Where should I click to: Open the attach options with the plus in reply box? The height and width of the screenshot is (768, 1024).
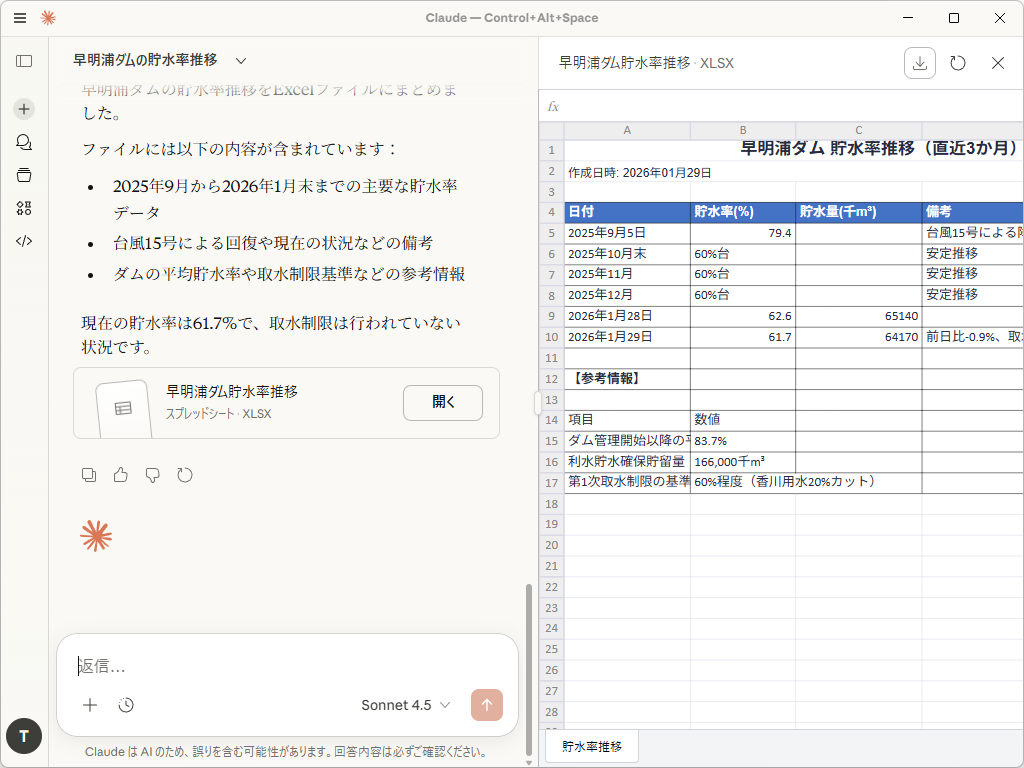90,705
